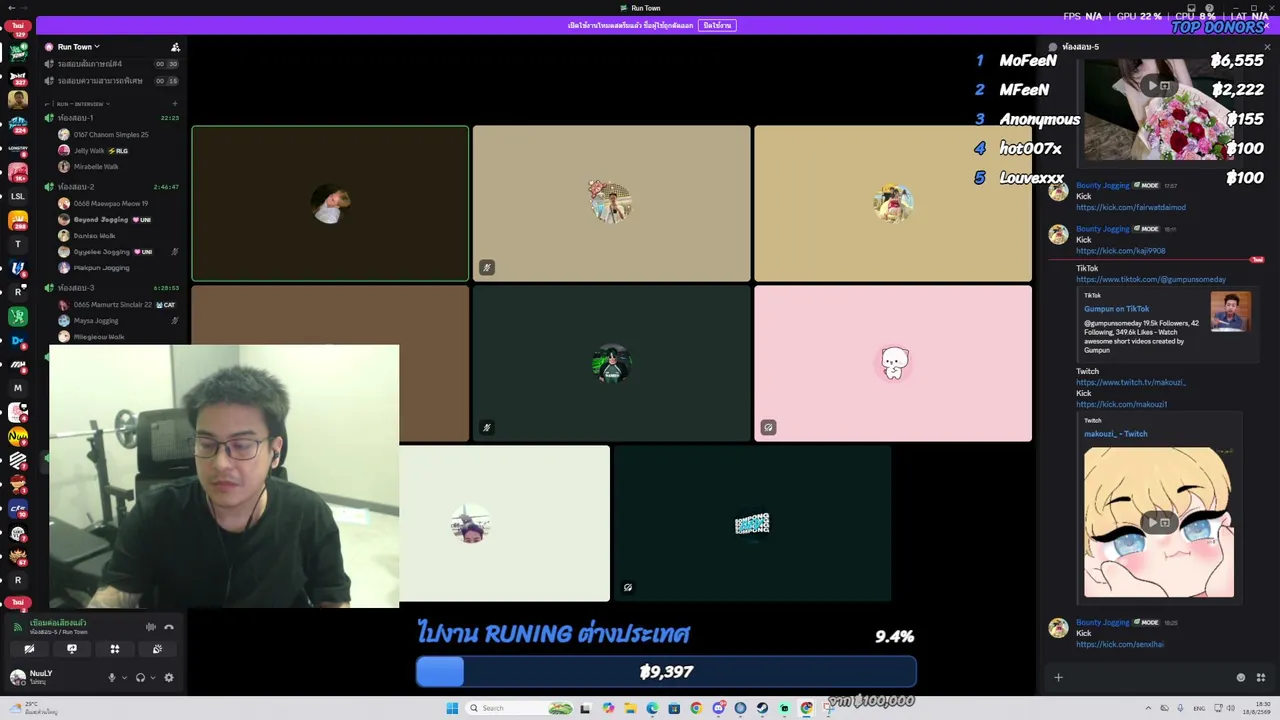Open microphone input options arrow
Screen dimensions: 1280x720
click(124, 677)
